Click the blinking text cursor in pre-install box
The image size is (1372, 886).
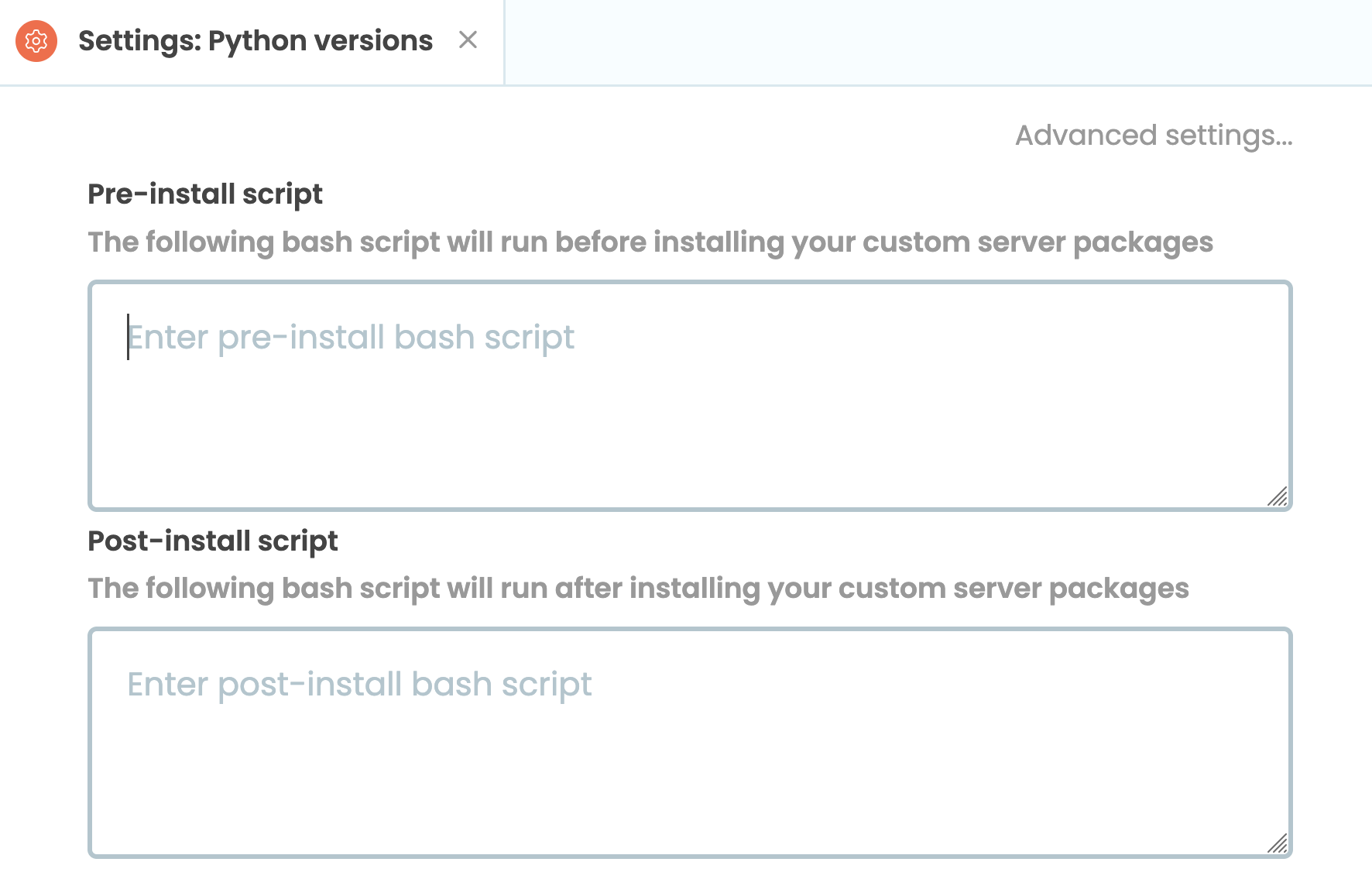pos(129,338)
